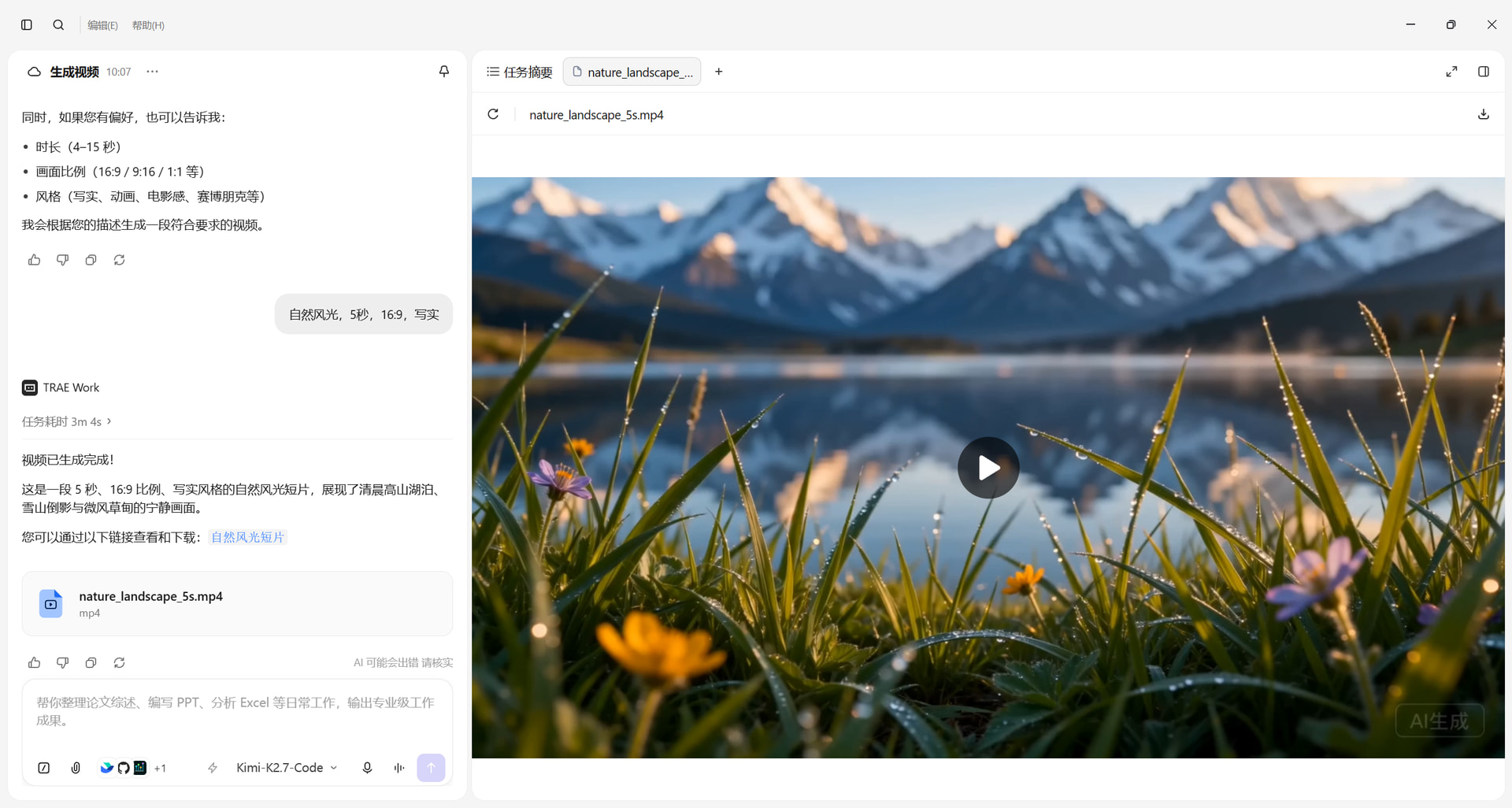Toggle the left sidebar panel icon
The width and height of the screenshot is (1512, 808).
[27, 25]
